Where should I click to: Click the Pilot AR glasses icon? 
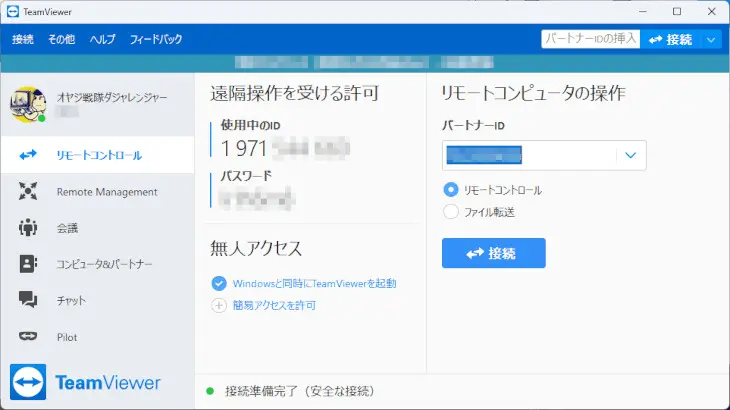coord(28,336)
